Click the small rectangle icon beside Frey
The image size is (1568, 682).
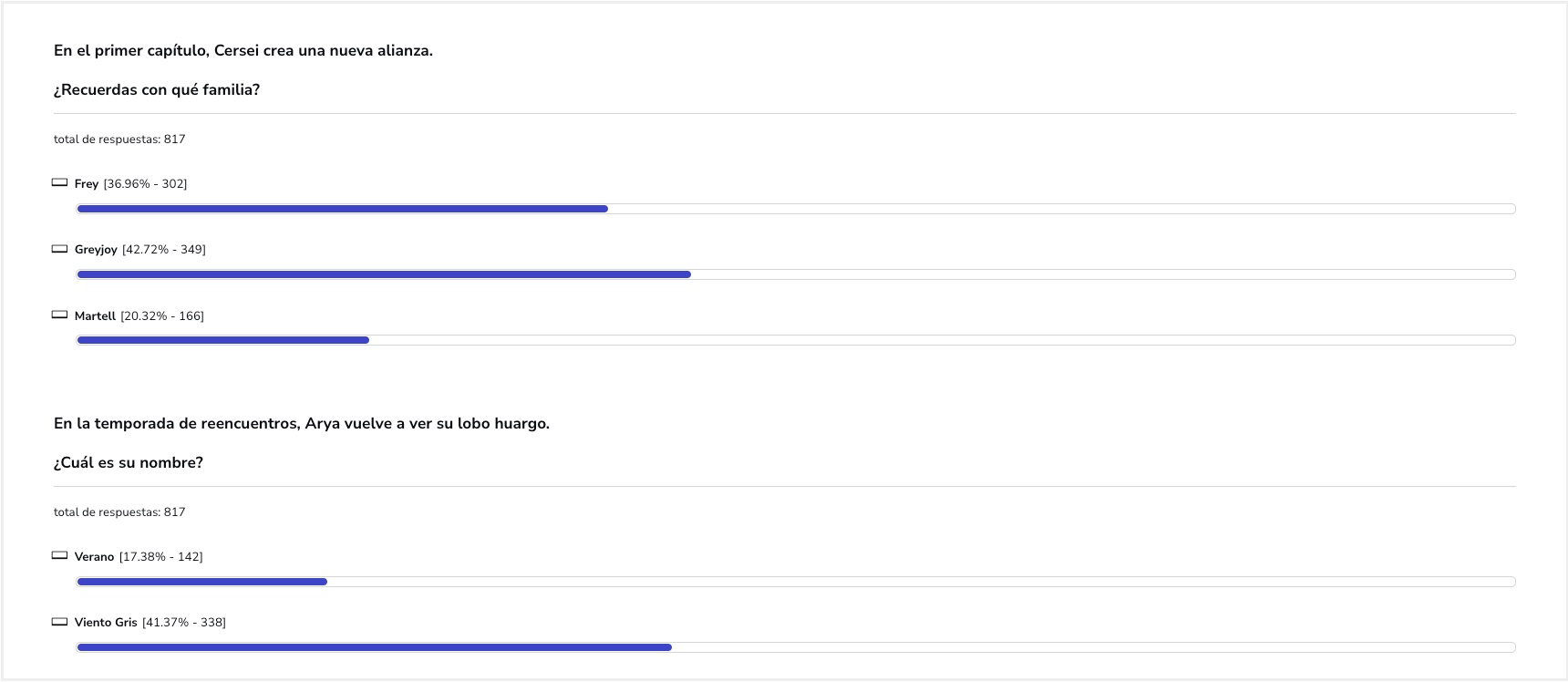click(x=59, y=182)
